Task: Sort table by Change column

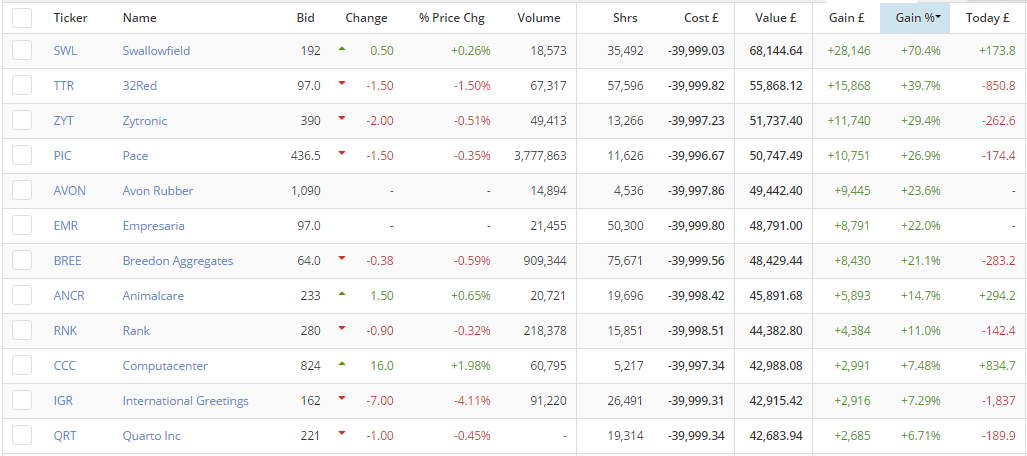Action: [366, 18]
